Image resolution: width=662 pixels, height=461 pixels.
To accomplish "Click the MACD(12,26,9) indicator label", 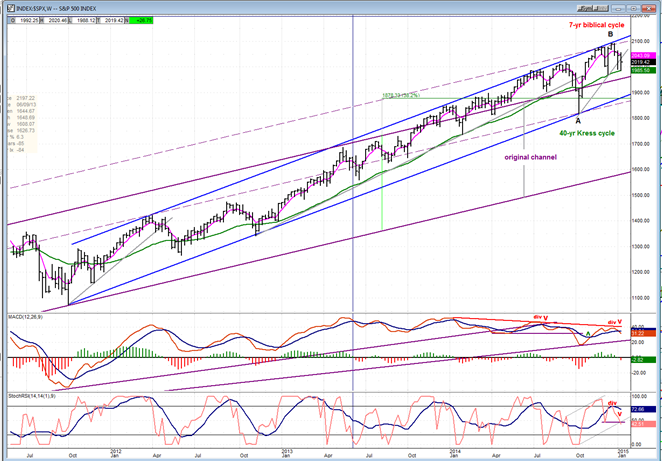I will click(x=25, y=317).
